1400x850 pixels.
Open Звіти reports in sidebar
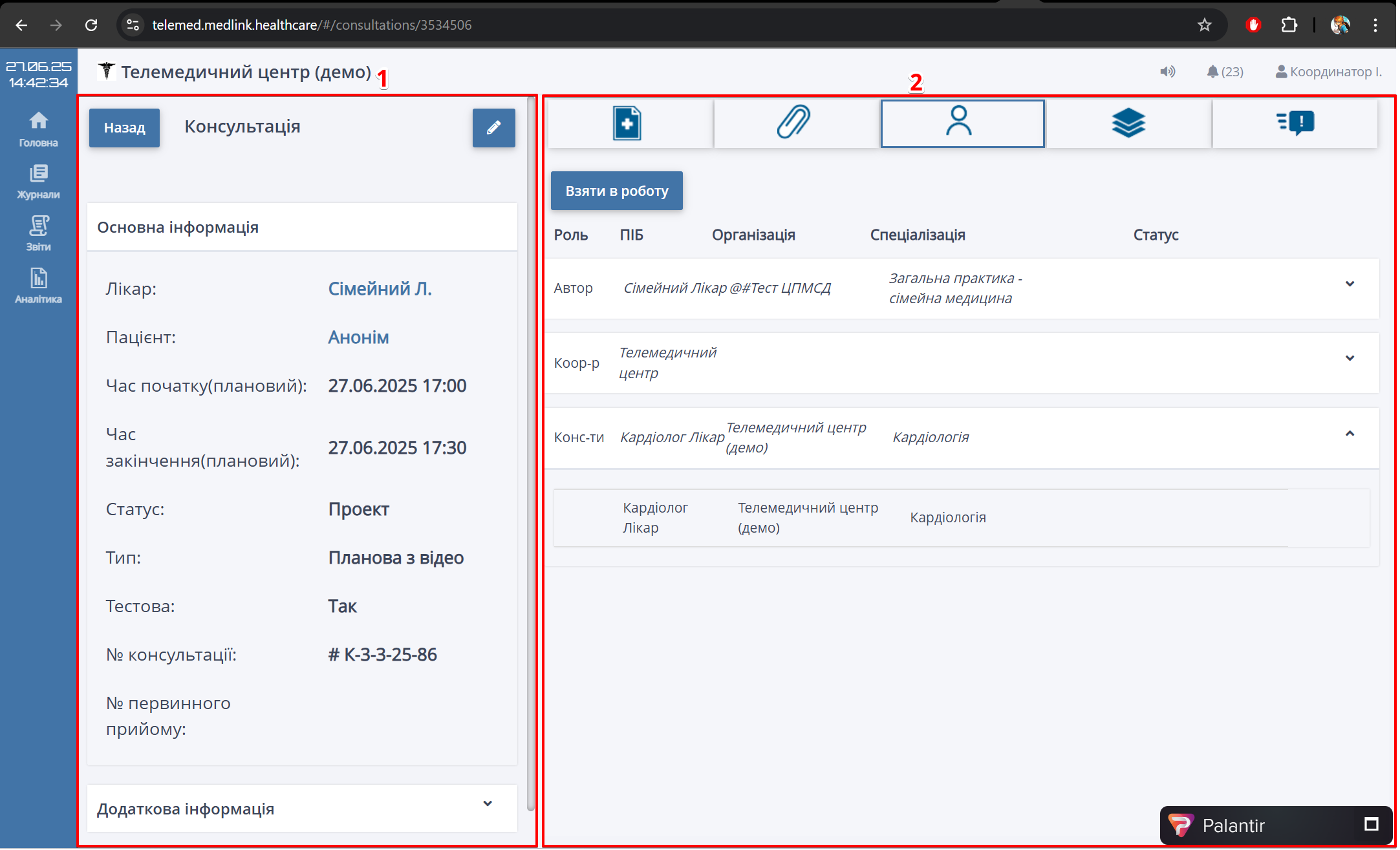[x=38, y=233]
